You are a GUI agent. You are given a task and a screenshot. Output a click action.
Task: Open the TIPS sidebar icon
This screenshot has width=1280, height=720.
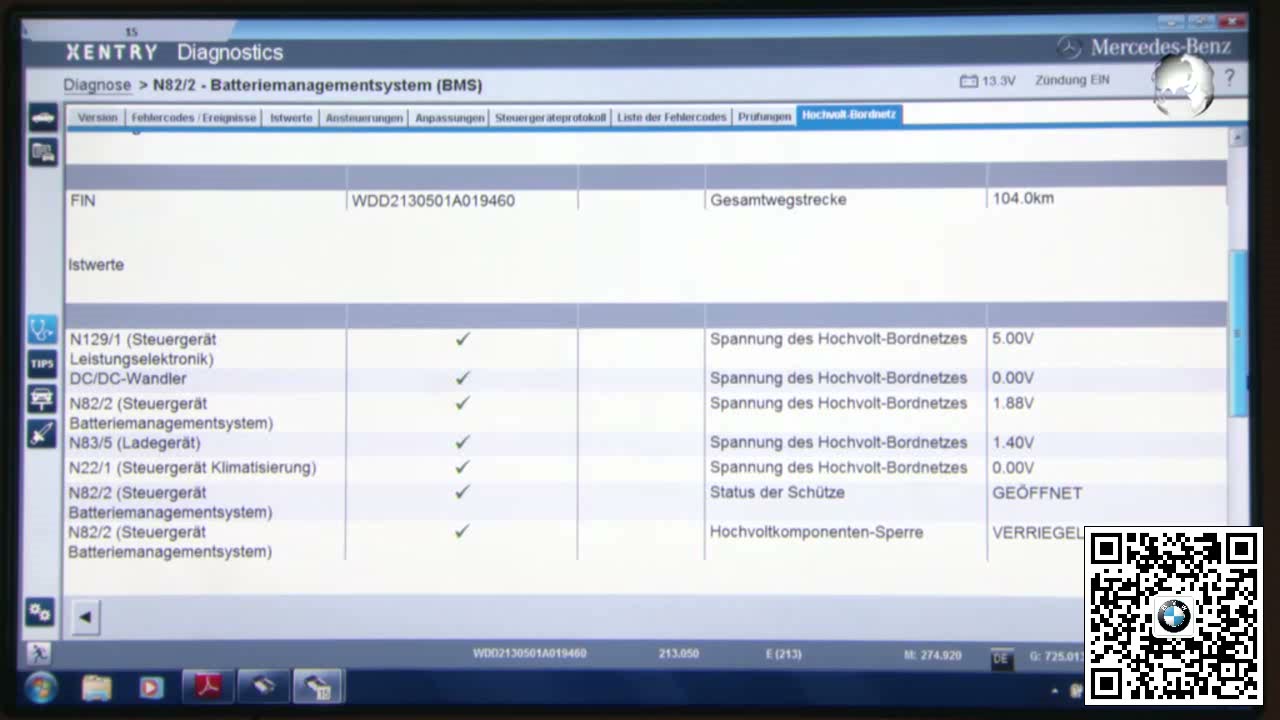point(42,364)
